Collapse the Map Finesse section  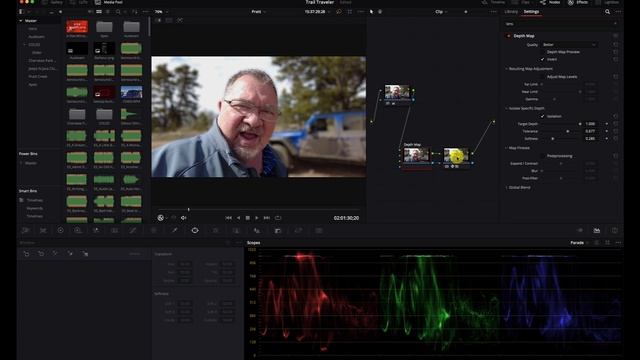[507, 148]
